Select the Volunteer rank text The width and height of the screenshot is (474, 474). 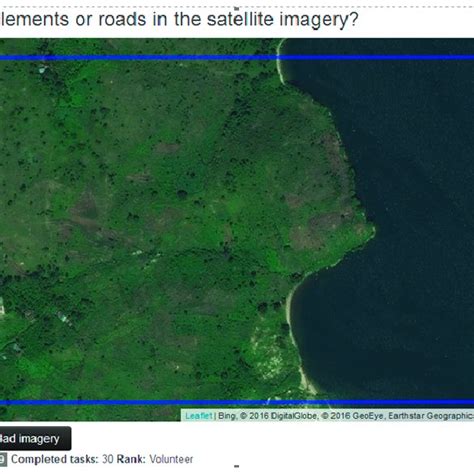(x=171, y=459)
